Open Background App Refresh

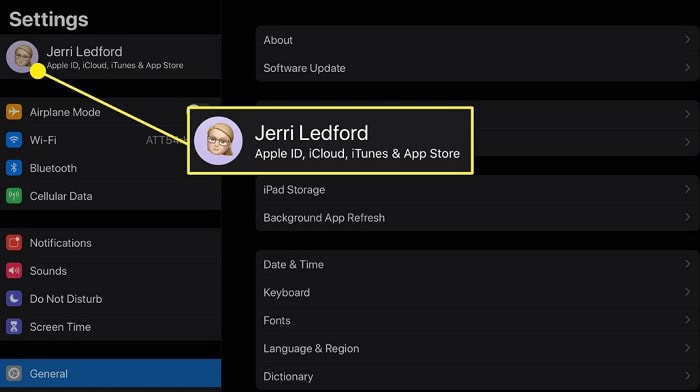(x=478, y=217)
